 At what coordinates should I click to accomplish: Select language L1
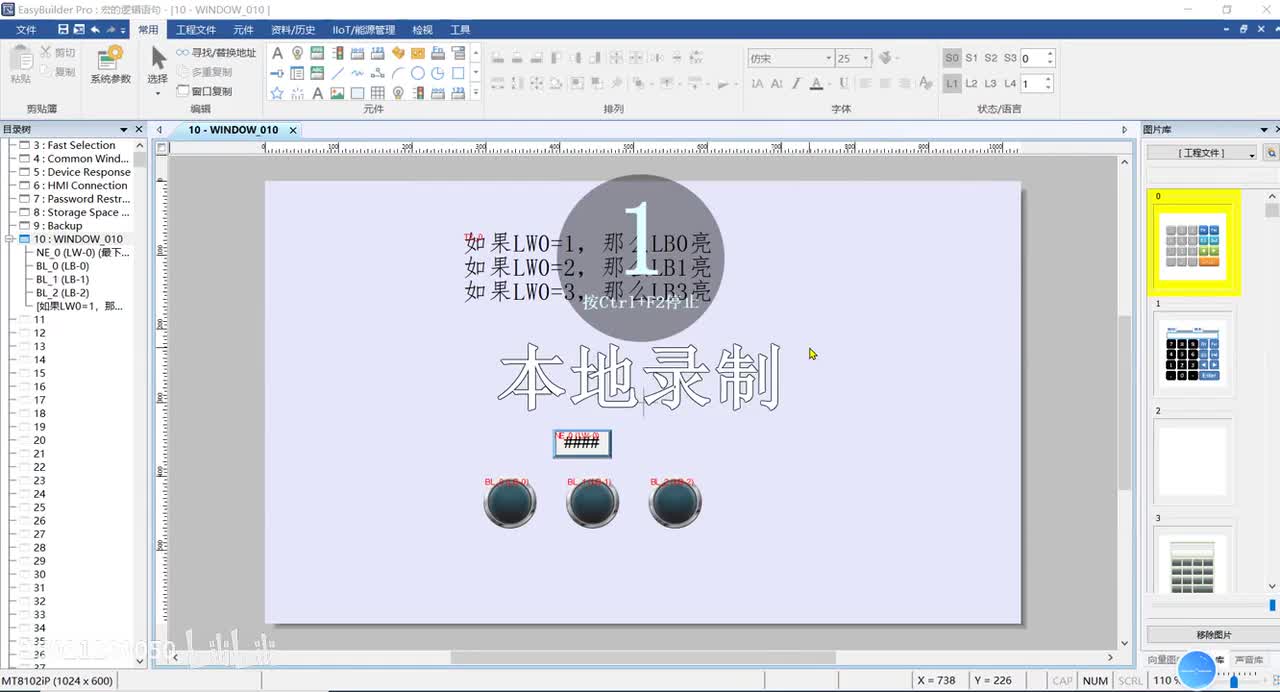click(952, 84)
